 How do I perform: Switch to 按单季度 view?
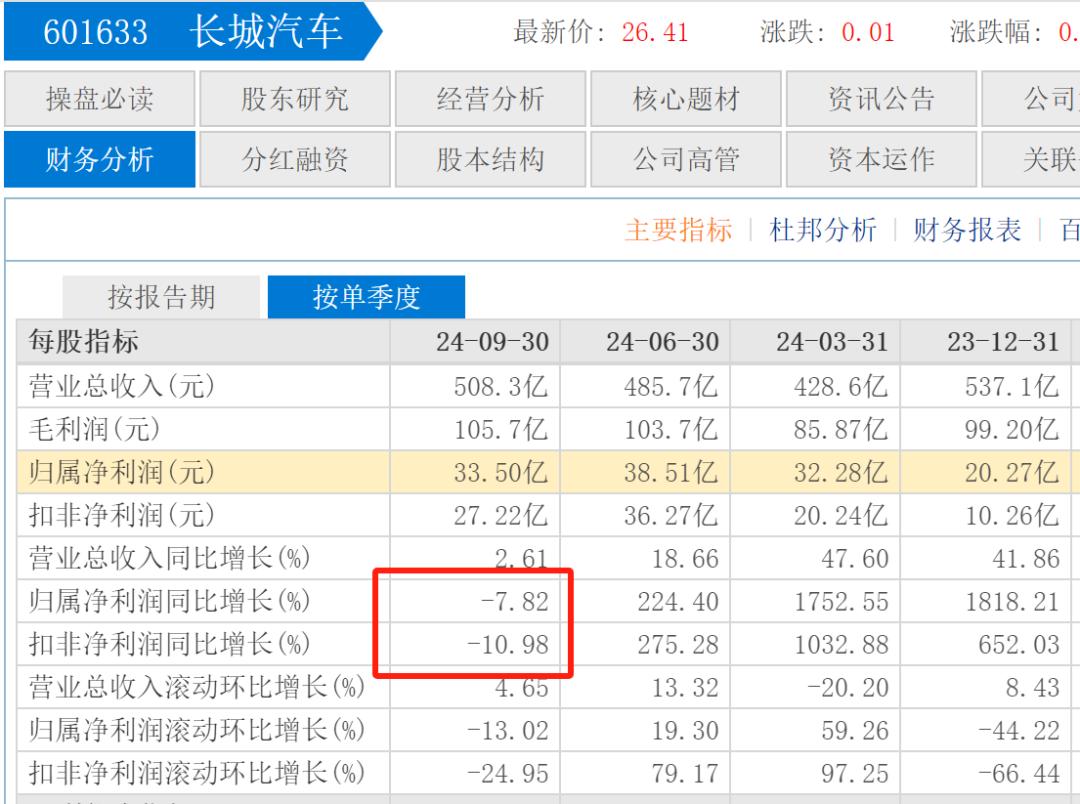tap(366, 297)
